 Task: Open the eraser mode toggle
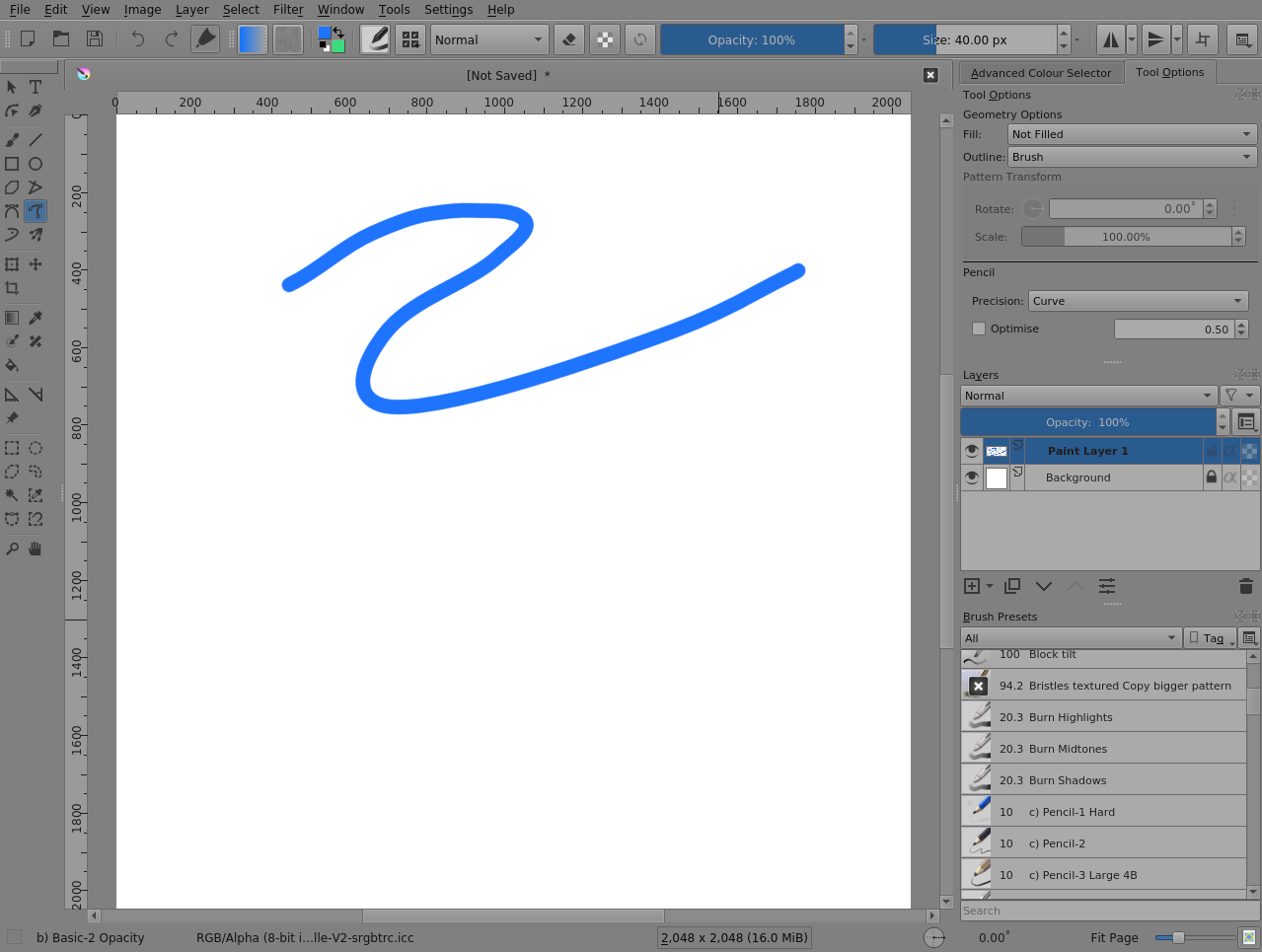(568, 39)
